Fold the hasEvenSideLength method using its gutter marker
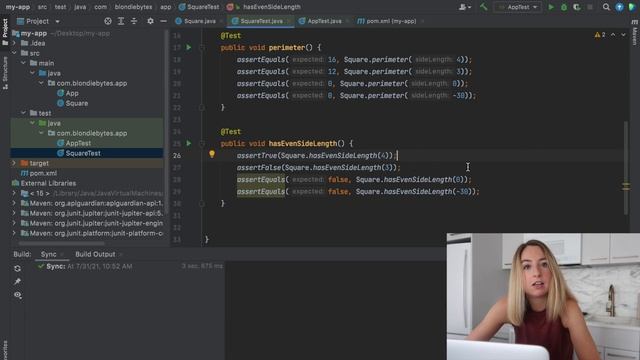640x360 pixels. pyautogui.click(x=202, y=144)
